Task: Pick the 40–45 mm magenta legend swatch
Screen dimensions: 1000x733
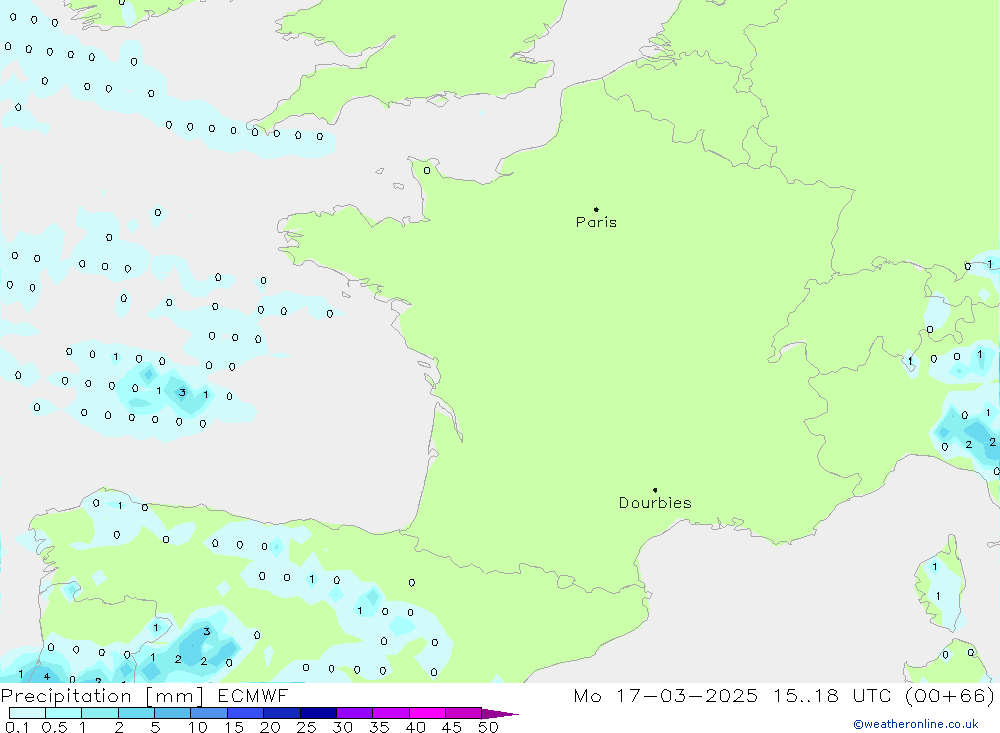Action: [x=427, y=713]
